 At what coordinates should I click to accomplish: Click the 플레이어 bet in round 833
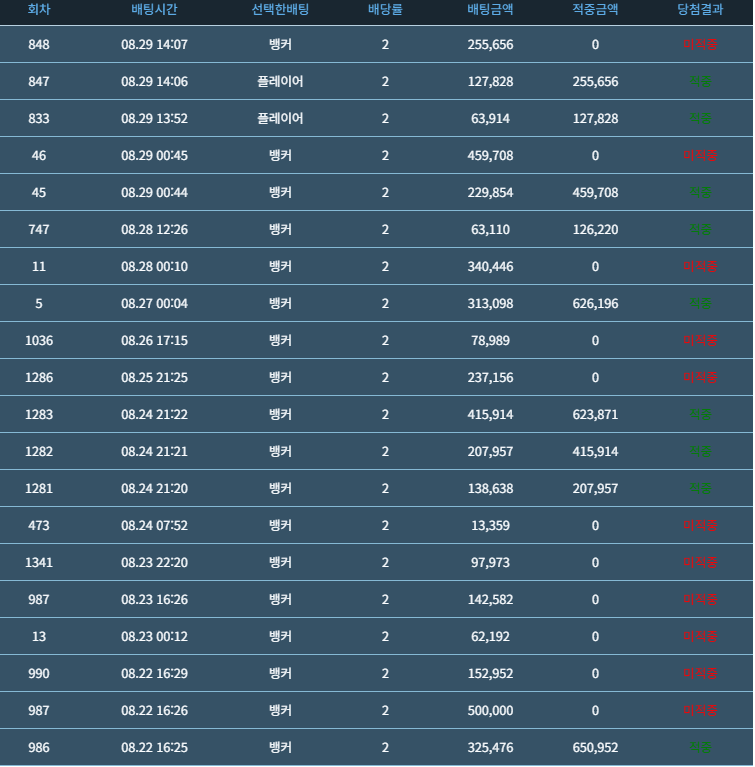coord(280,118)
